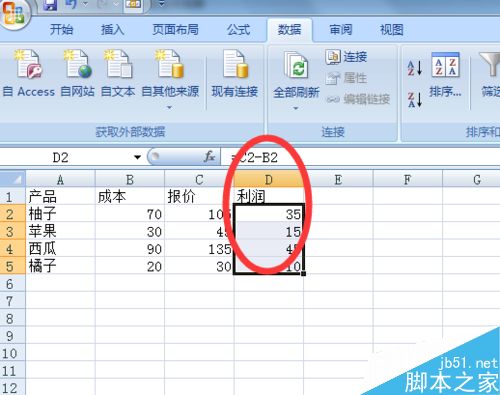Viewport: 500px width, 395px height.
Task: Open the 公式 tab
Action: tap(238, 30)
